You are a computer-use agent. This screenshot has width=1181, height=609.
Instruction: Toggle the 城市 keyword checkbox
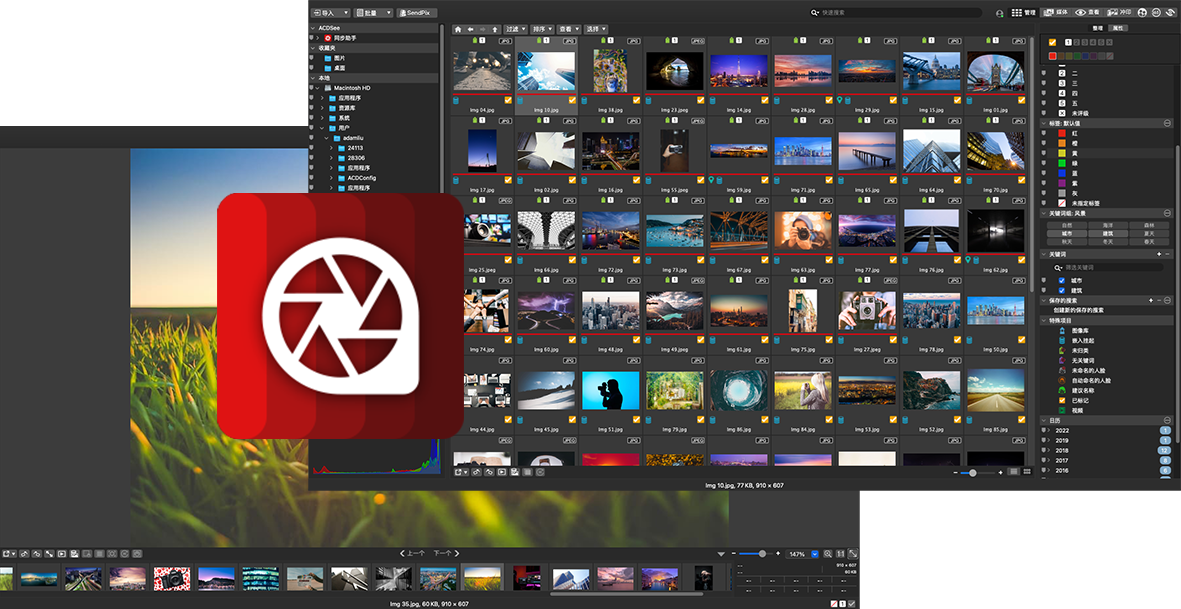tap(1062, 280)
